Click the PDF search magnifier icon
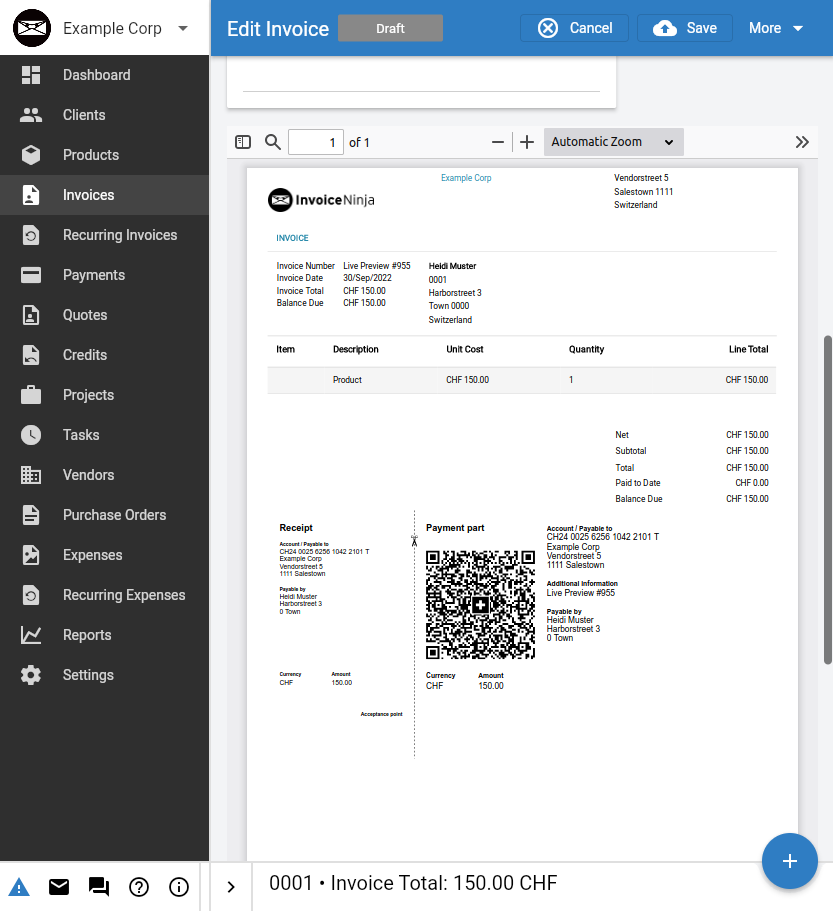This screenshot has width=833, height=911. (272, 142)
